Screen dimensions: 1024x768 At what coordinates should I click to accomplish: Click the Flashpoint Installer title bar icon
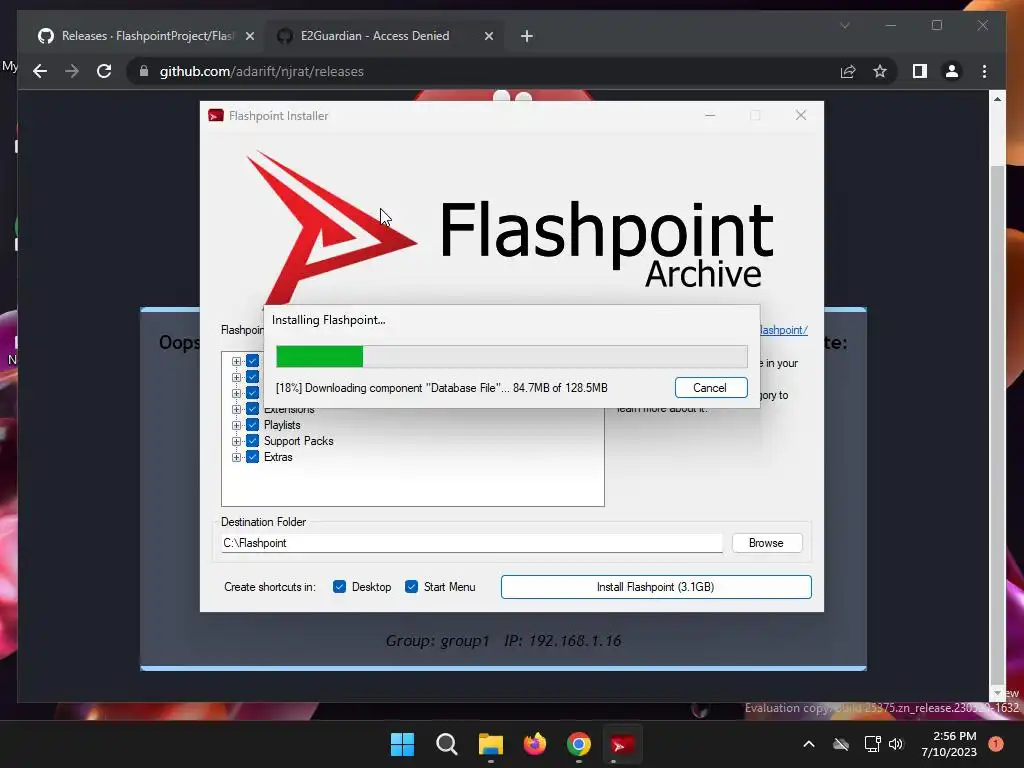click(x=216, y=116)
